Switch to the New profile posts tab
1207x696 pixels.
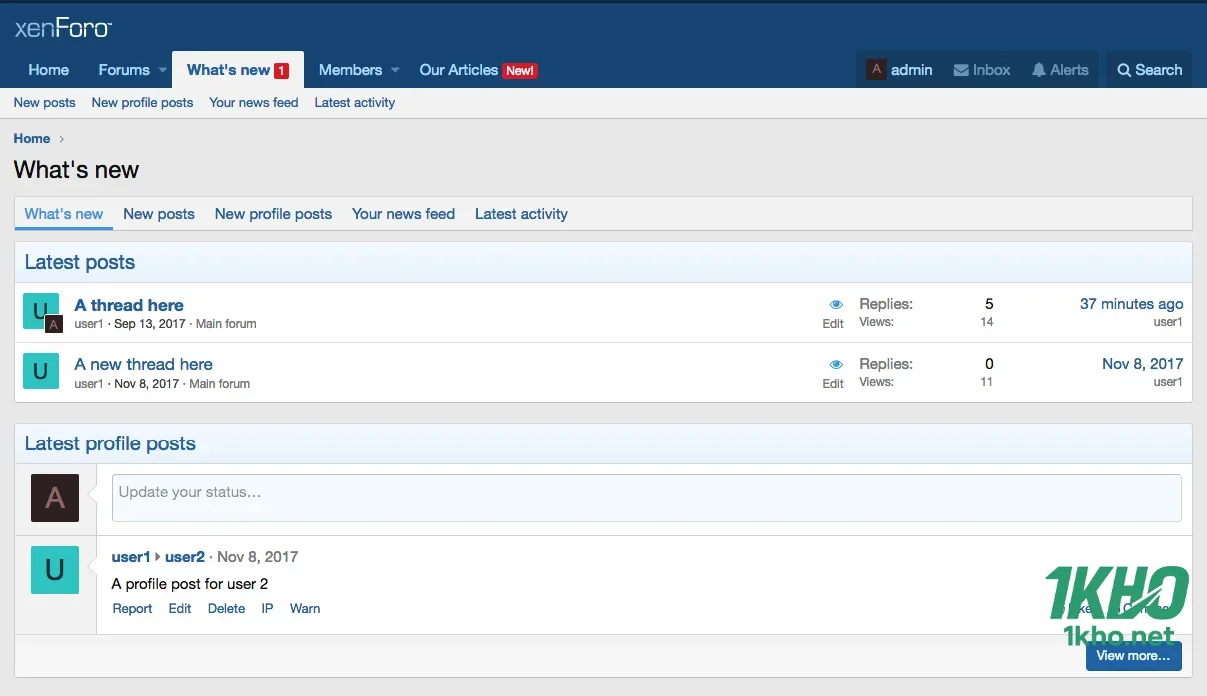[x=273, y=214]
